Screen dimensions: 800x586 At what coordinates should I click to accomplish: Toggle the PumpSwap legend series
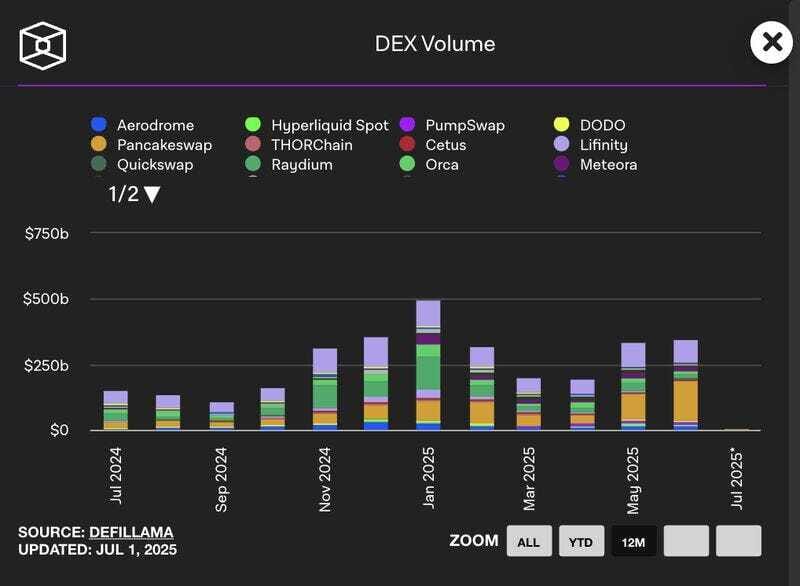coord(452,125)
